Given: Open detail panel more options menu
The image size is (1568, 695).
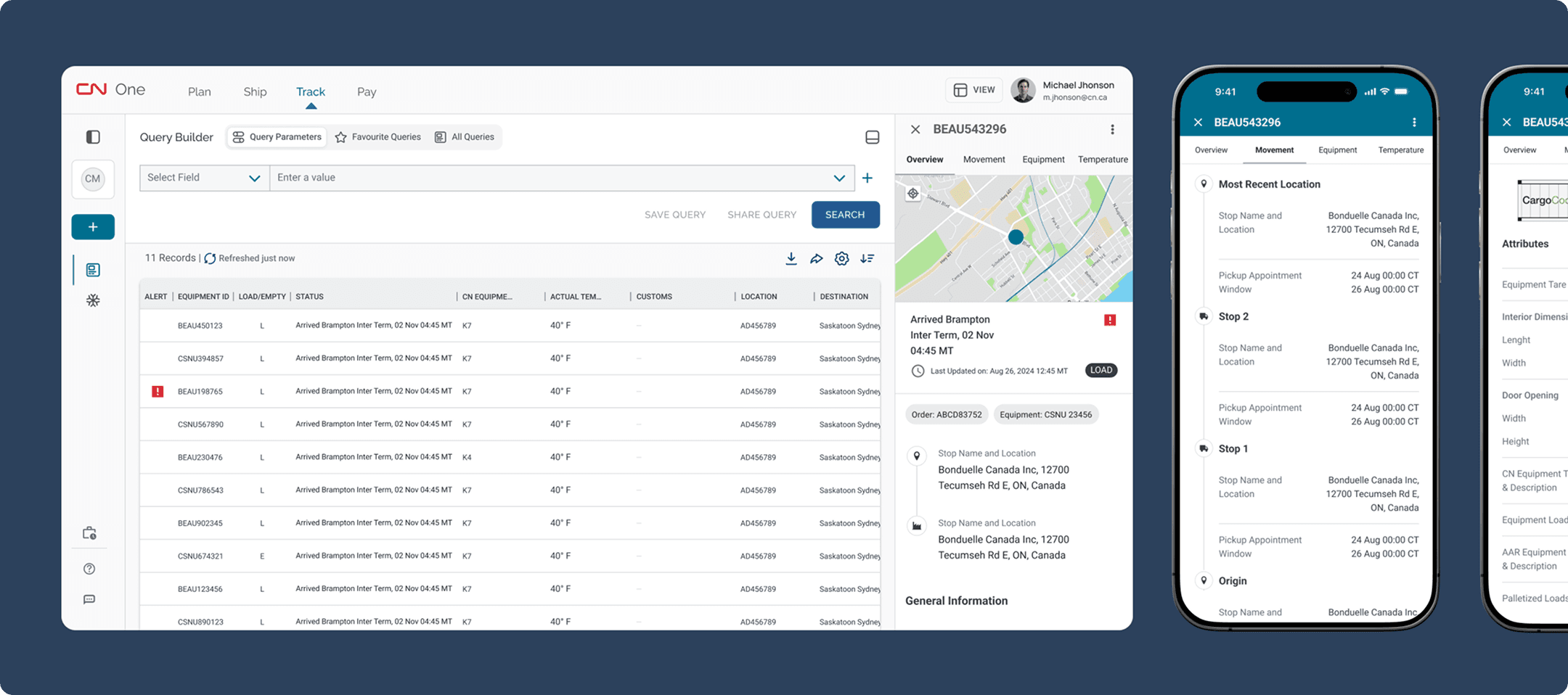Looking at the screenshot, I should 1112,129.
